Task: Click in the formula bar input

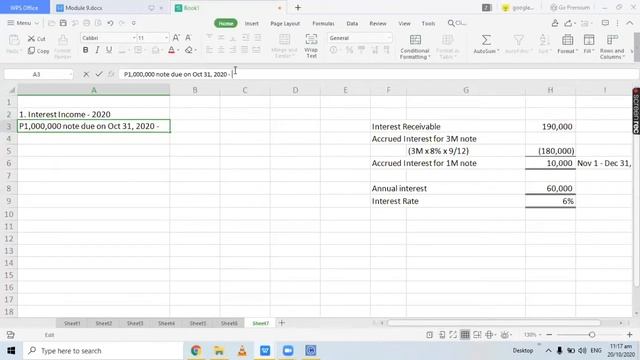Action: tap(378, 74)
